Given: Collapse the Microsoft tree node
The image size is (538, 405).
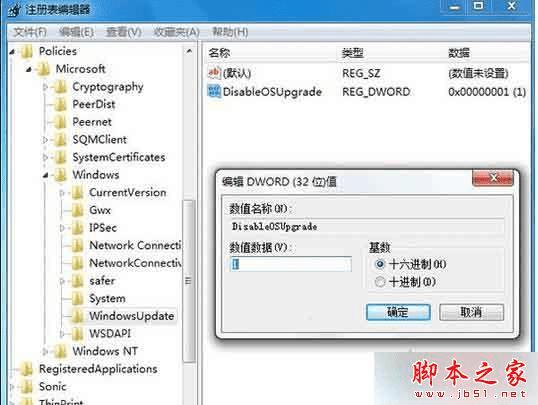Looking at the screenshot, I should (x=29, y=70).
